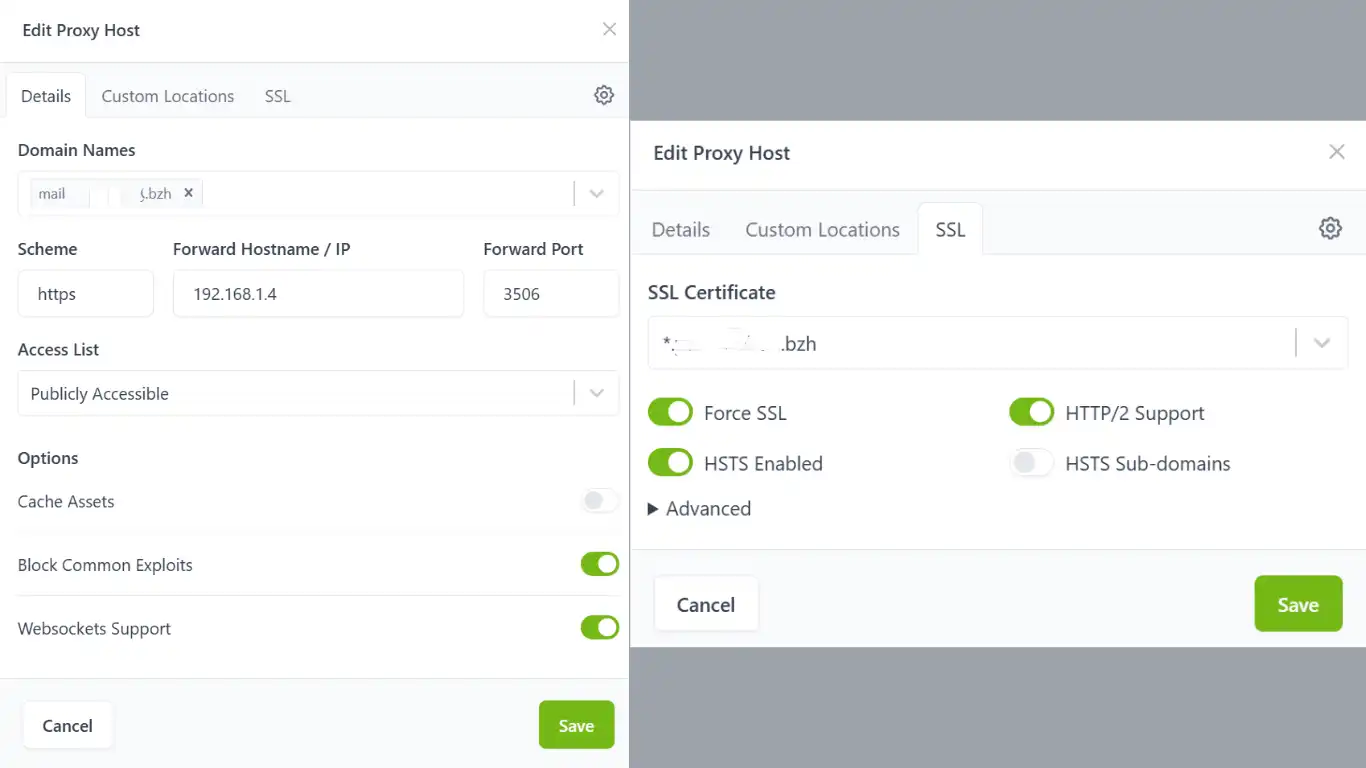This screenshot has width=1366, height=768.
Task: Close the left Edit Proxy Host dialog
Action: (609, 30)
